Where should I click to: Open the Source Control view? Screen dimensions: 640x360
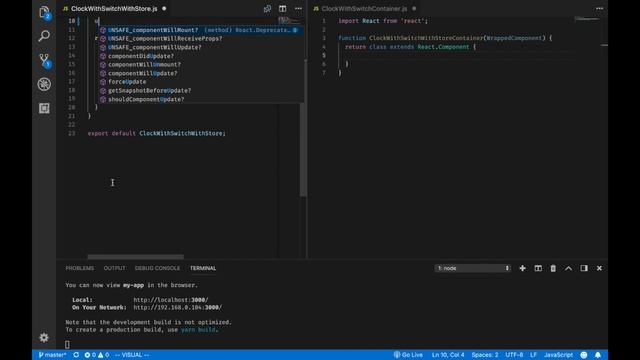(x=44, y=60)
